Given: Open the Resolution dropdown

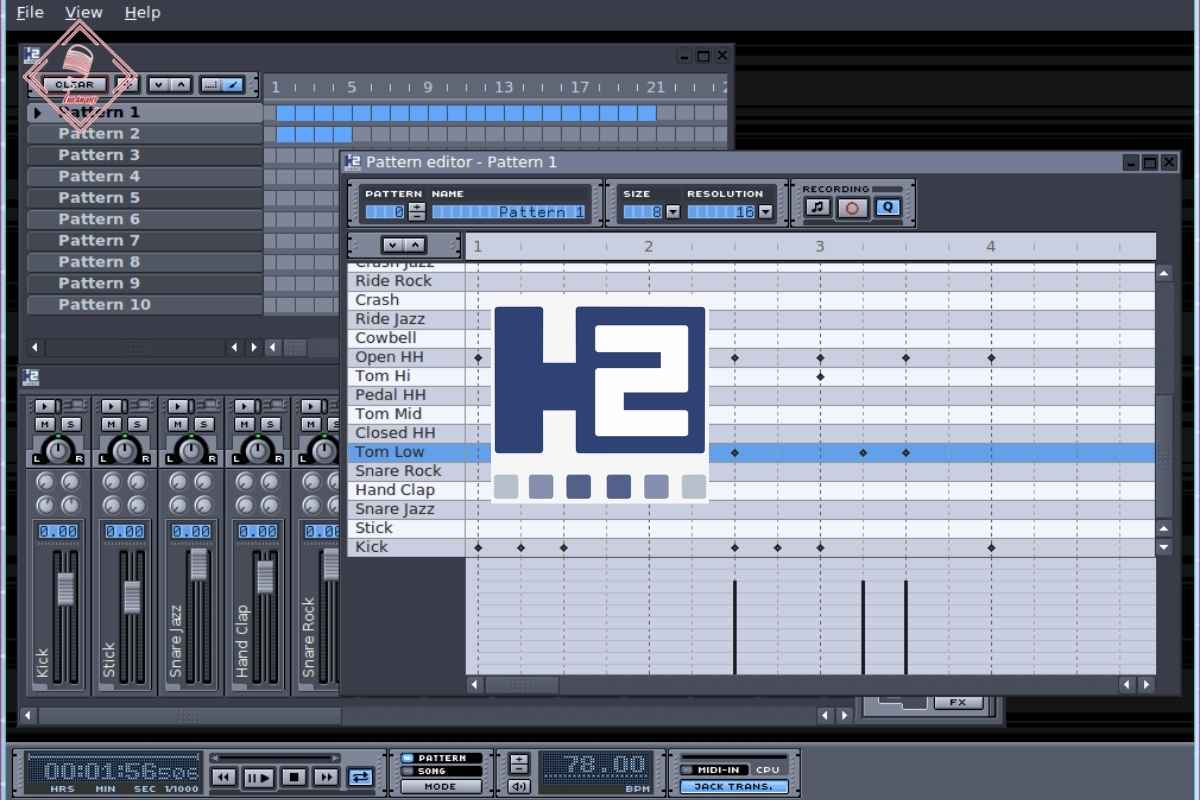Looking at the screenshot, I should tap(766, 212).
